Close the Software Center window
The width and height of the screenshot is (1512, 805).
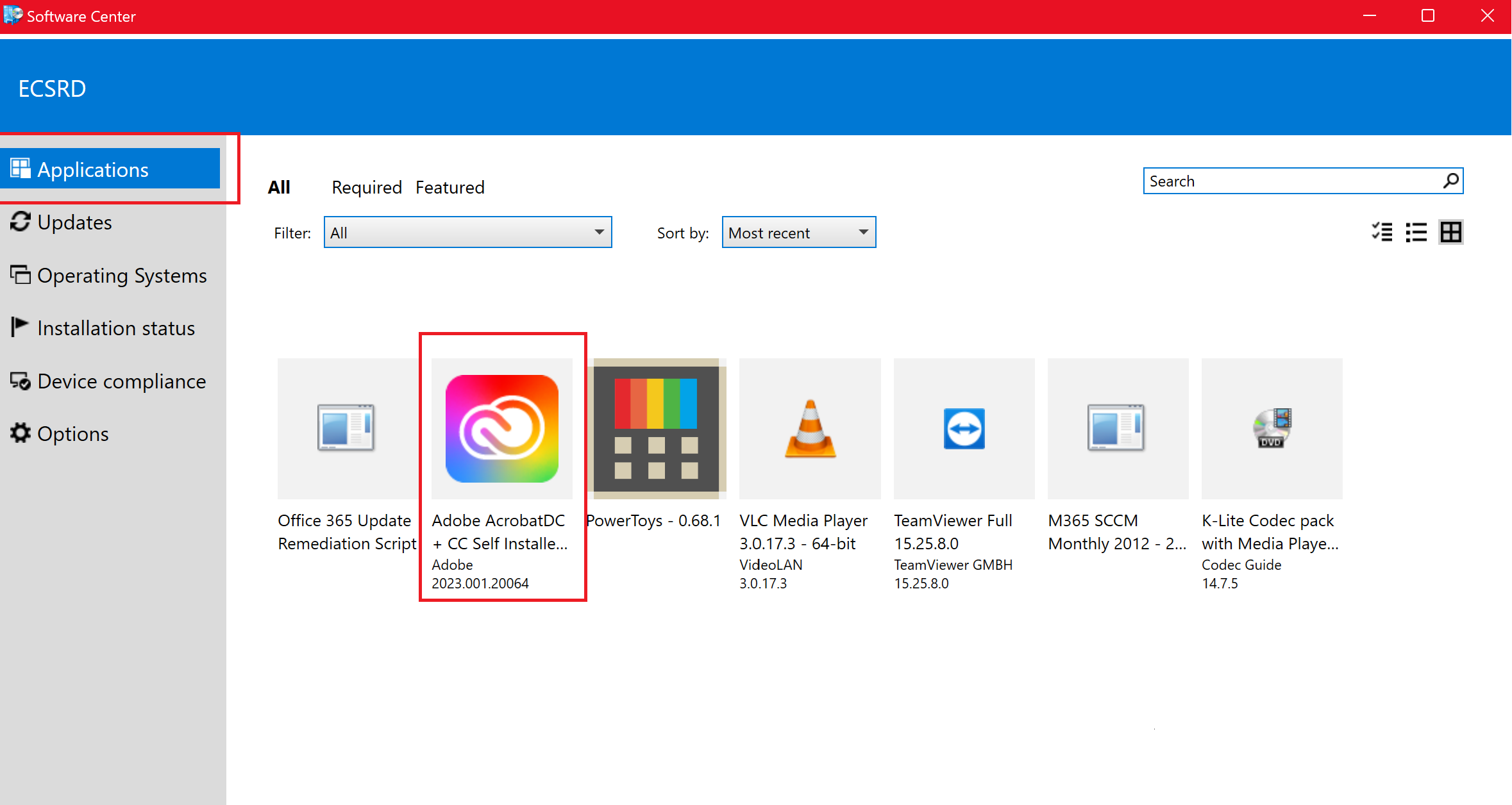pyautogui.click(x=1488, y=16)
